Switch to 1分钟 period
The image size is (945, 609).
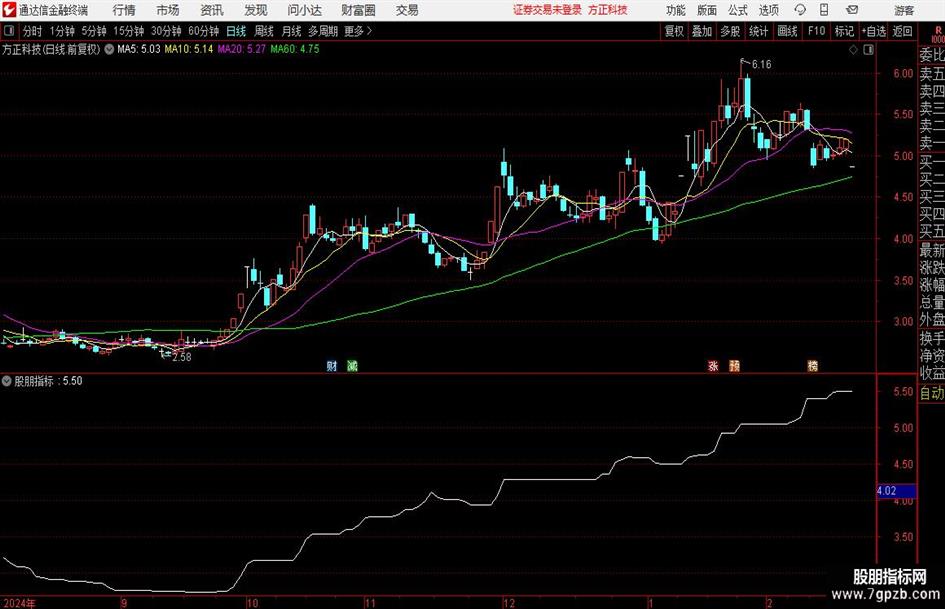[62, 31]
